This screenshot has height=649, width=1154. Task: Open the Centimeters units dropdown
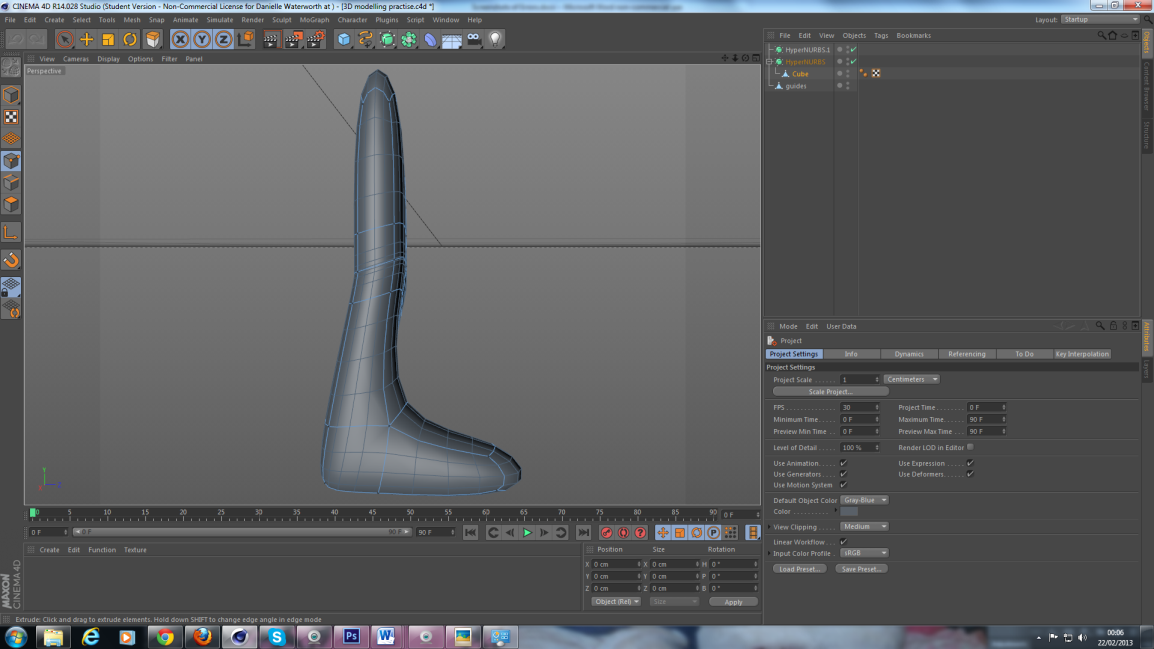[x=910, y=379]
